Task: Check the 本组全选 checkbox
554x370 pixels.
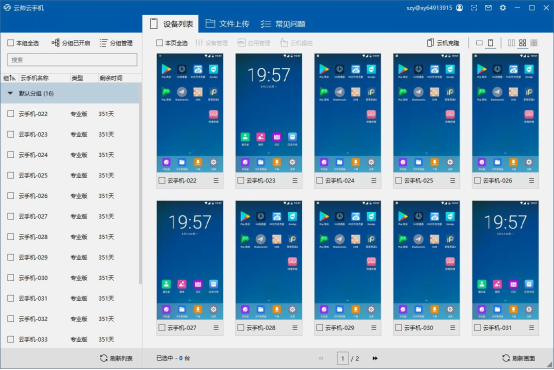Action: 11,43
